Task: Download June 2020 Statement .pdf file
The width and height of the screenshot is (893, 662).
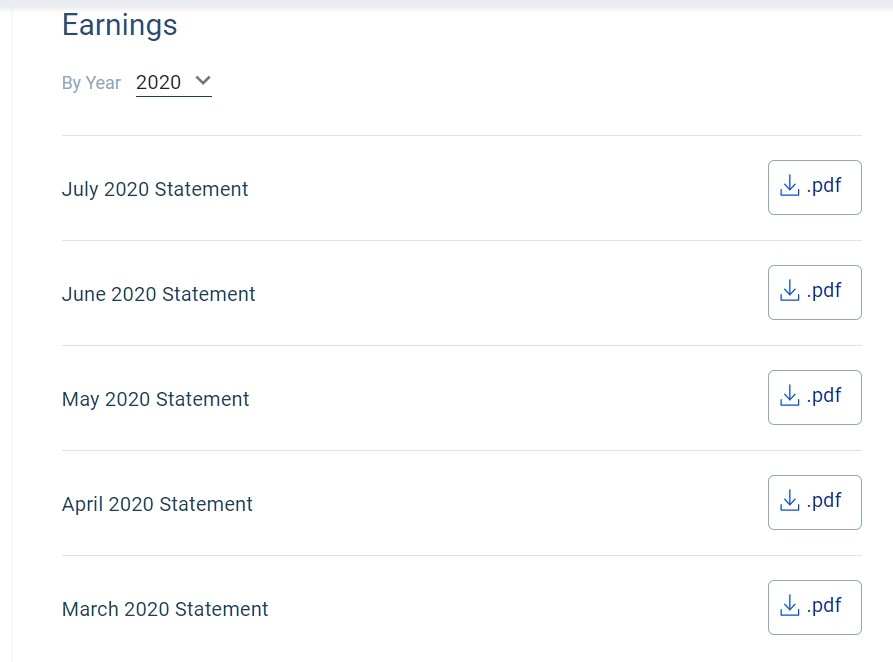Action: 814,292
